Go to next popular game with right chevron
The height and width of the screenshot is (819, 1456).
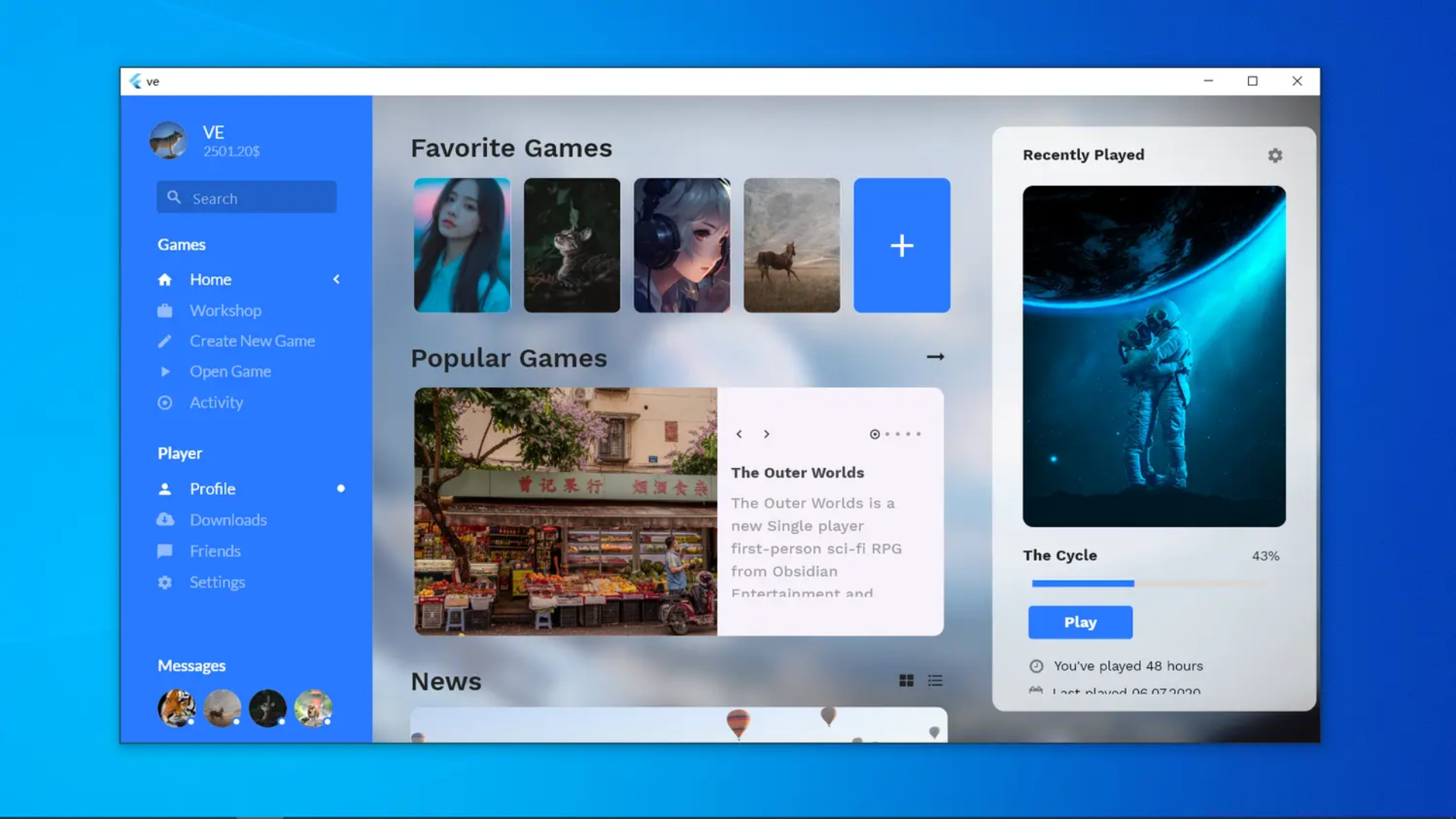pos(767,435)
